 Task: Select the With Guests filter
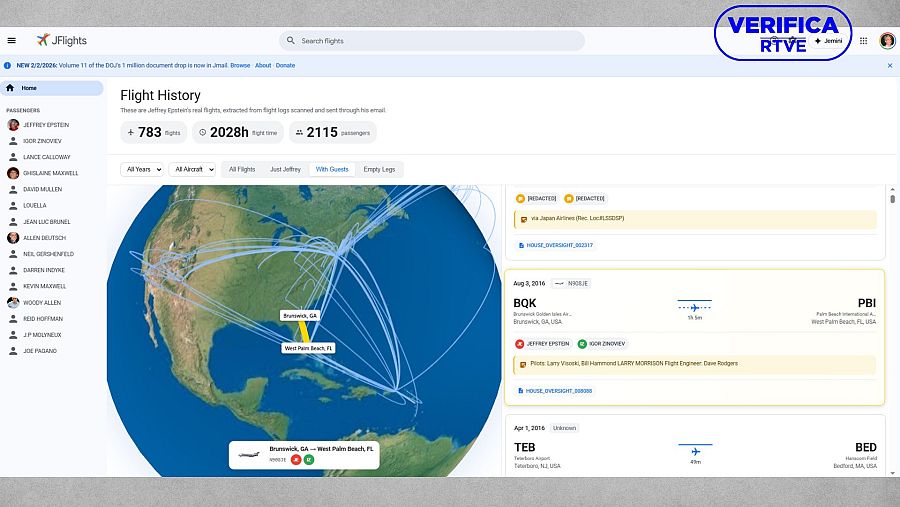point(332,170)
